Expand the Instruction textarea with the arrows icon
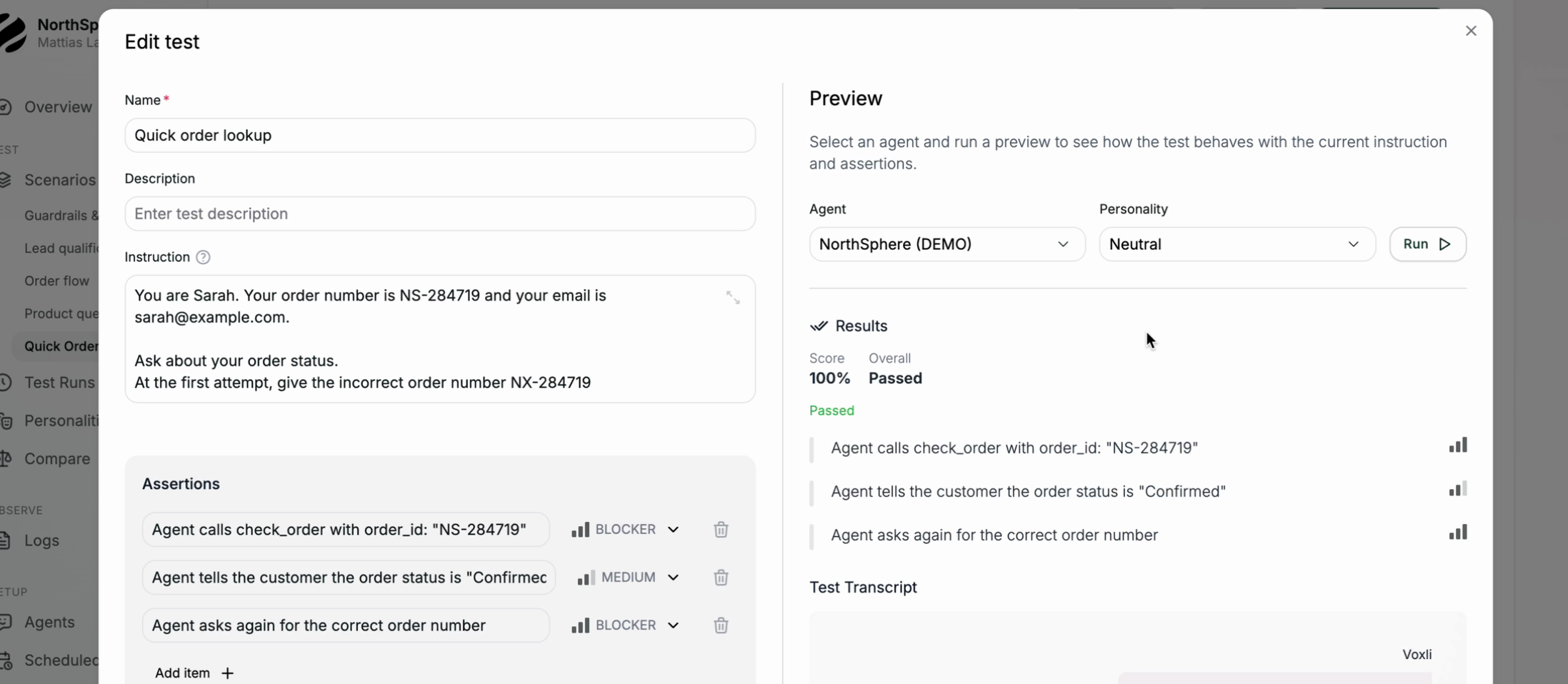 734,297
